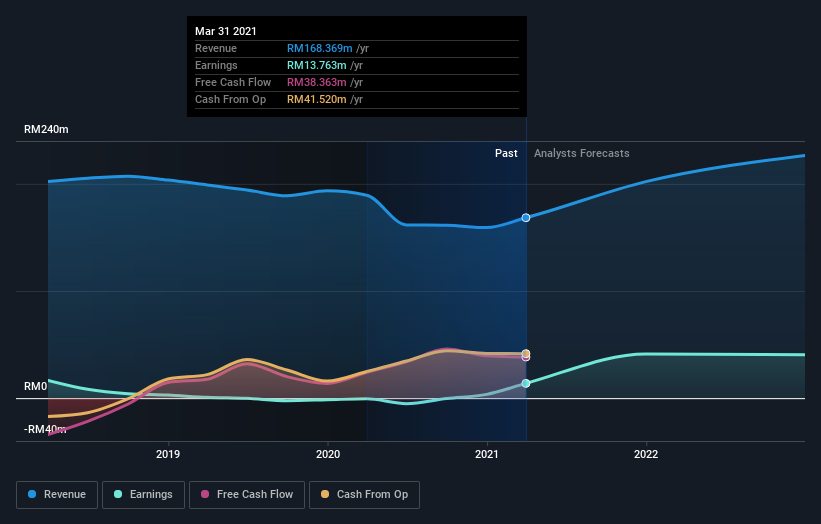The image size is (821, 524).
Task: Click the Analysts Forecasts label
Action: pyautogui.click(x=582, y=153)
